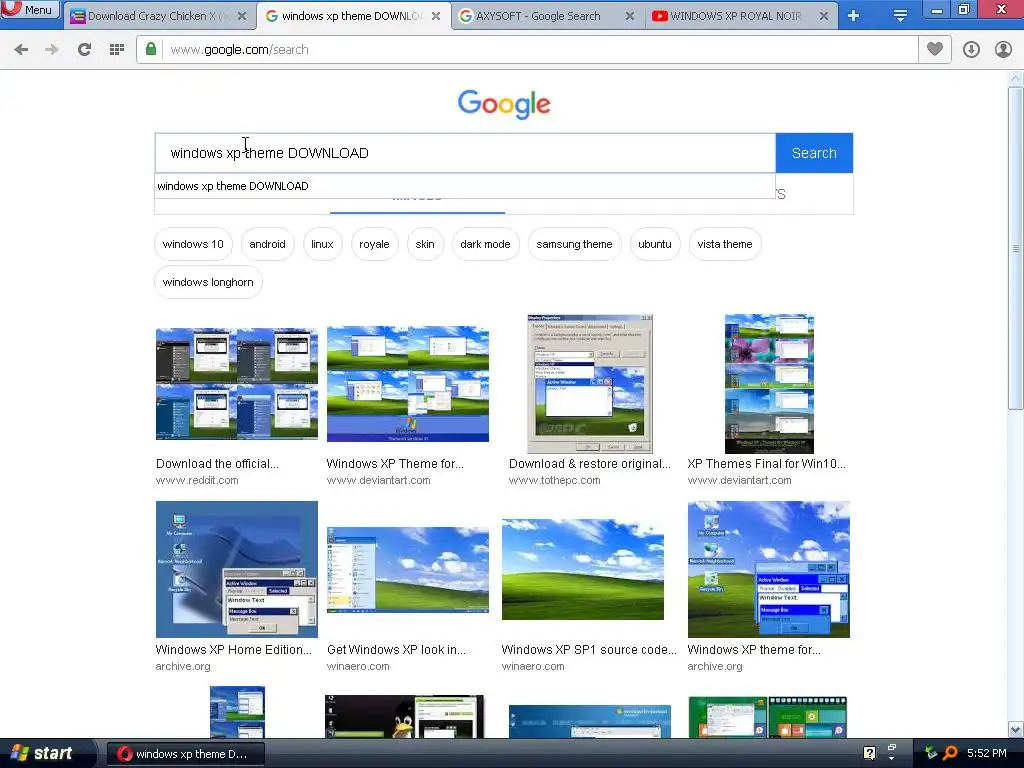Image resolution: width=1024 pixels, height=768 pixels.
Task: Open the penguin image thumbnail at bottom
Action: (x=405, y=716)
